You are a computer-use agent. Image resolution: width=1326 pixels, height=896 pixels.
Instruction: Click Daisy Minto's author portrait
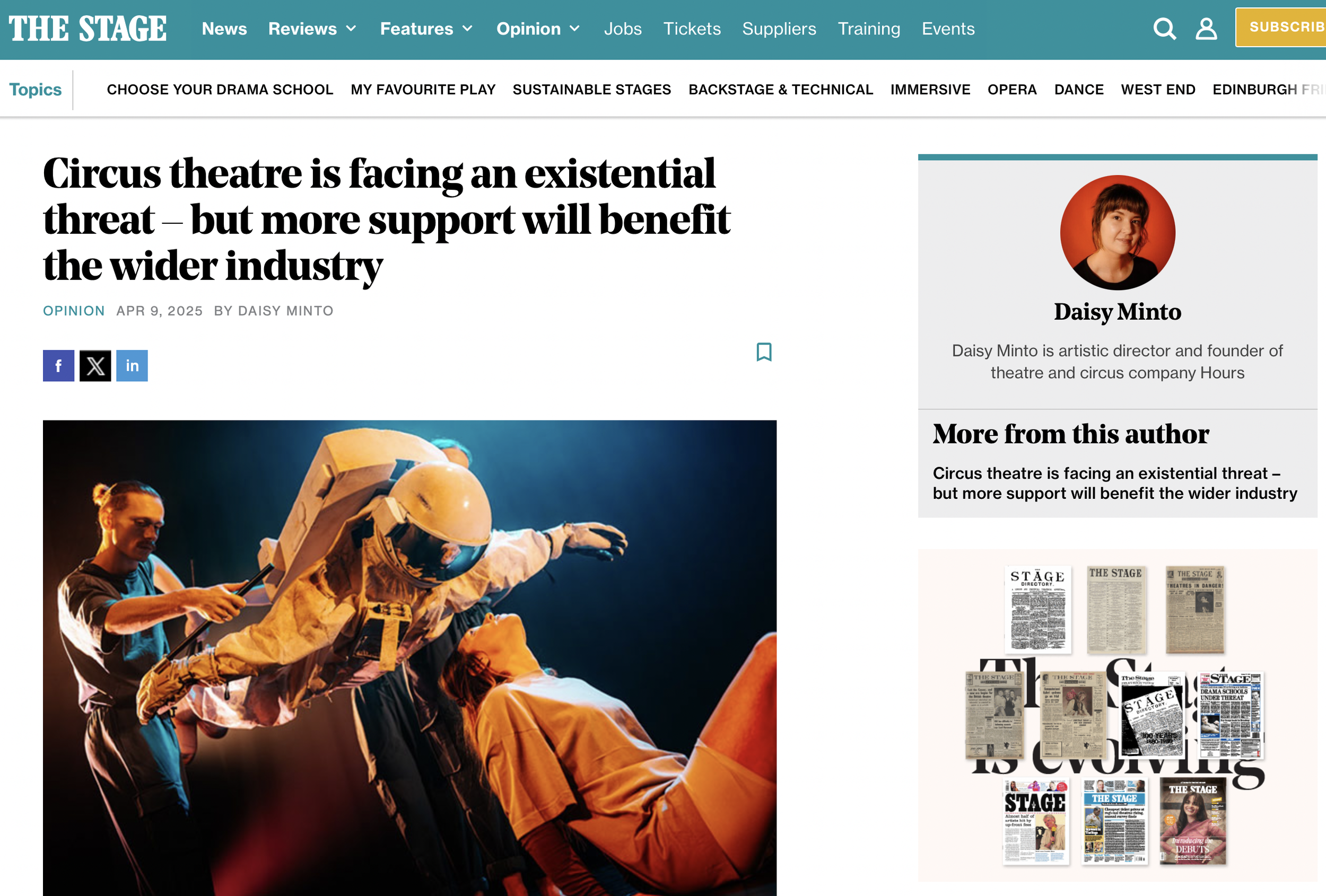tap(1116, 232)
